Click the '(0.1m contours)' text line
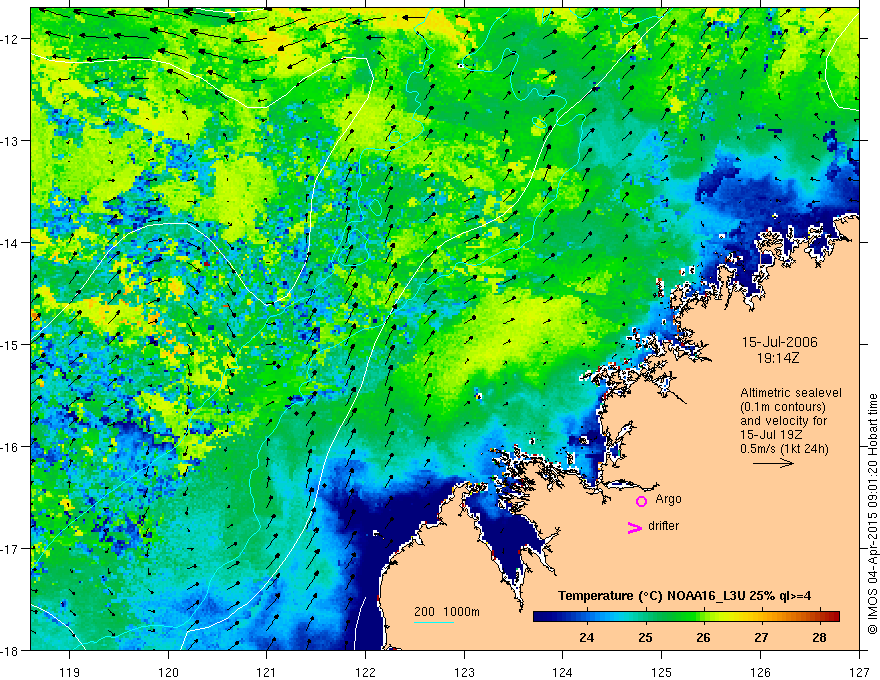Screen dimensions: 880x680 783,407
